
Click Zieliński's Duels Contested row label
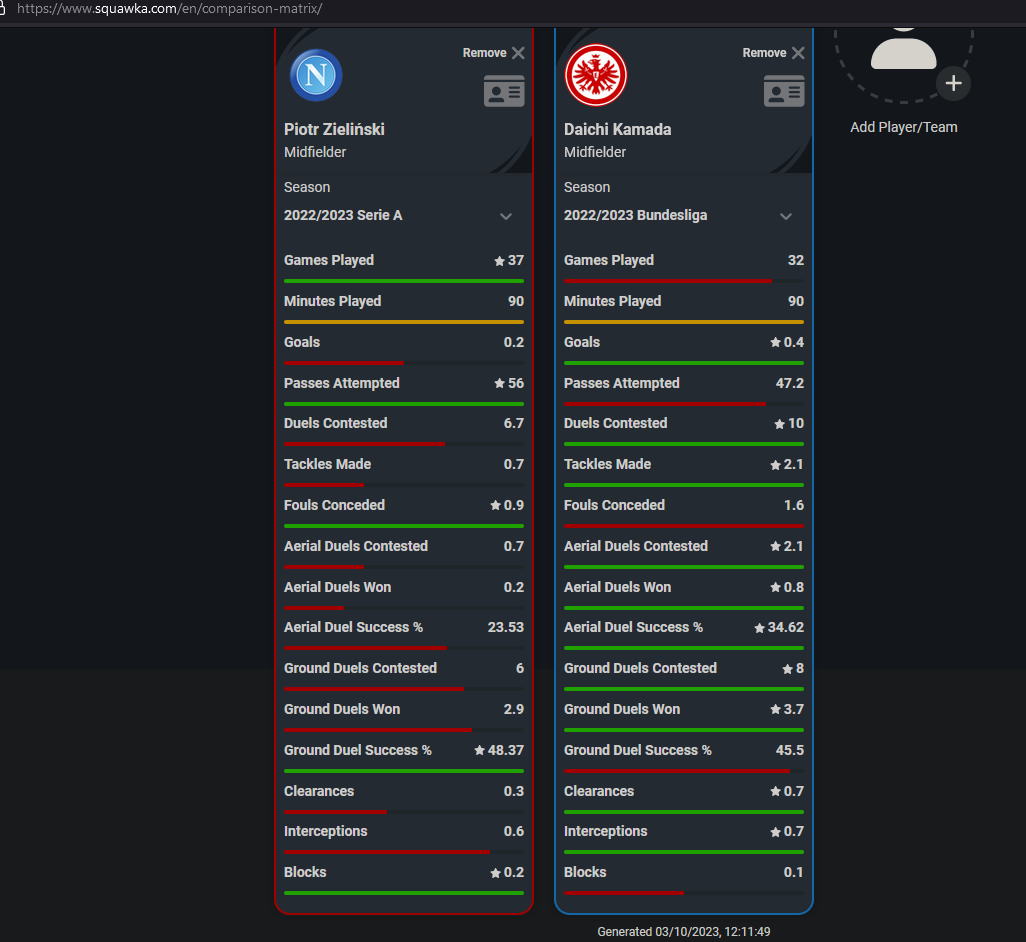pos(336,423)
